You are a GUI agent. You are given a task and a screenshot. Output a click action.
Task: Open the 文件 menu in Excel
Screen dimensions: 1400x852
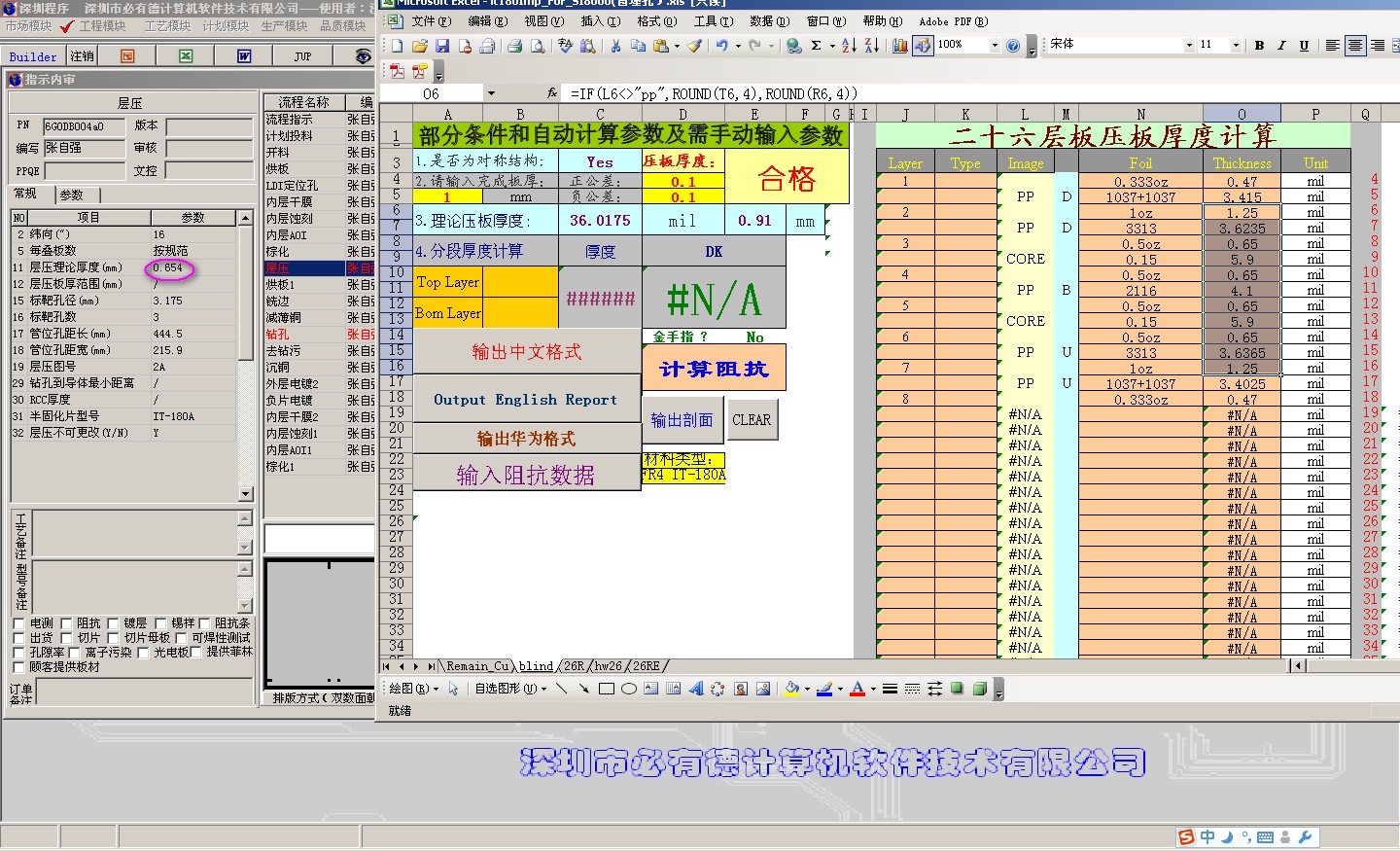tap(431, 20)
